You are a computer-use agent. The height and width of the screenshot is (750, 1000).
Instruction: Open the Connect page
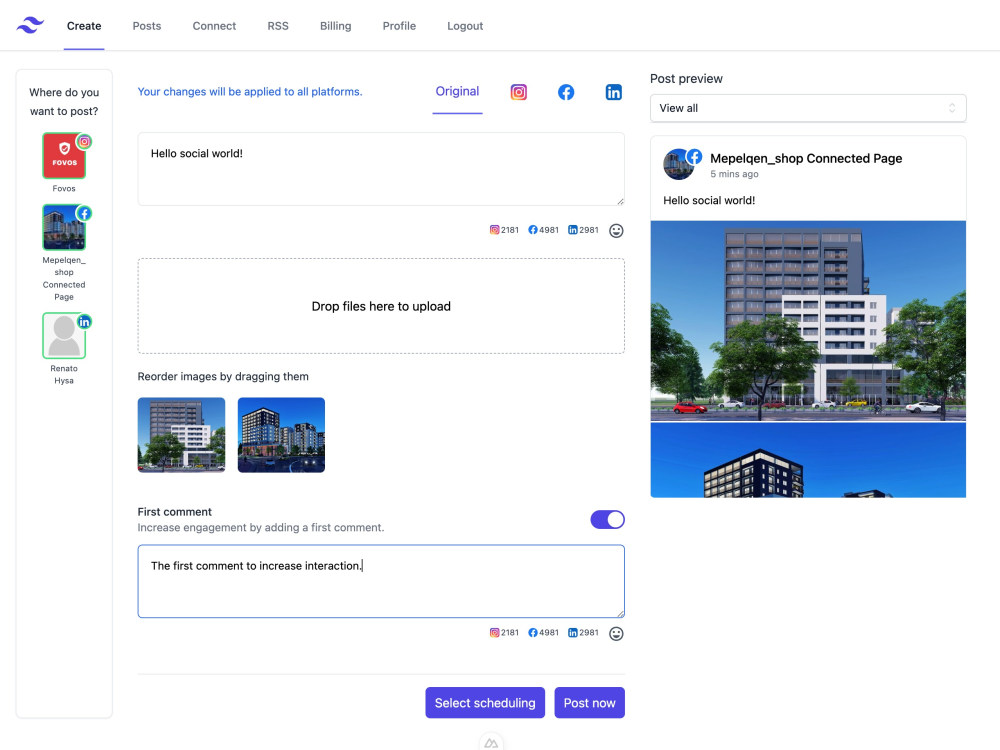pyautogui.click(x=214, y=26)
